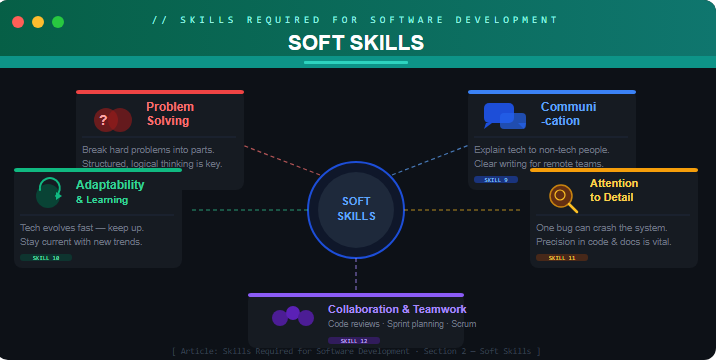Click the Collaboration & Teamwork title
The image size is (718, 362).
click(397, 309)
